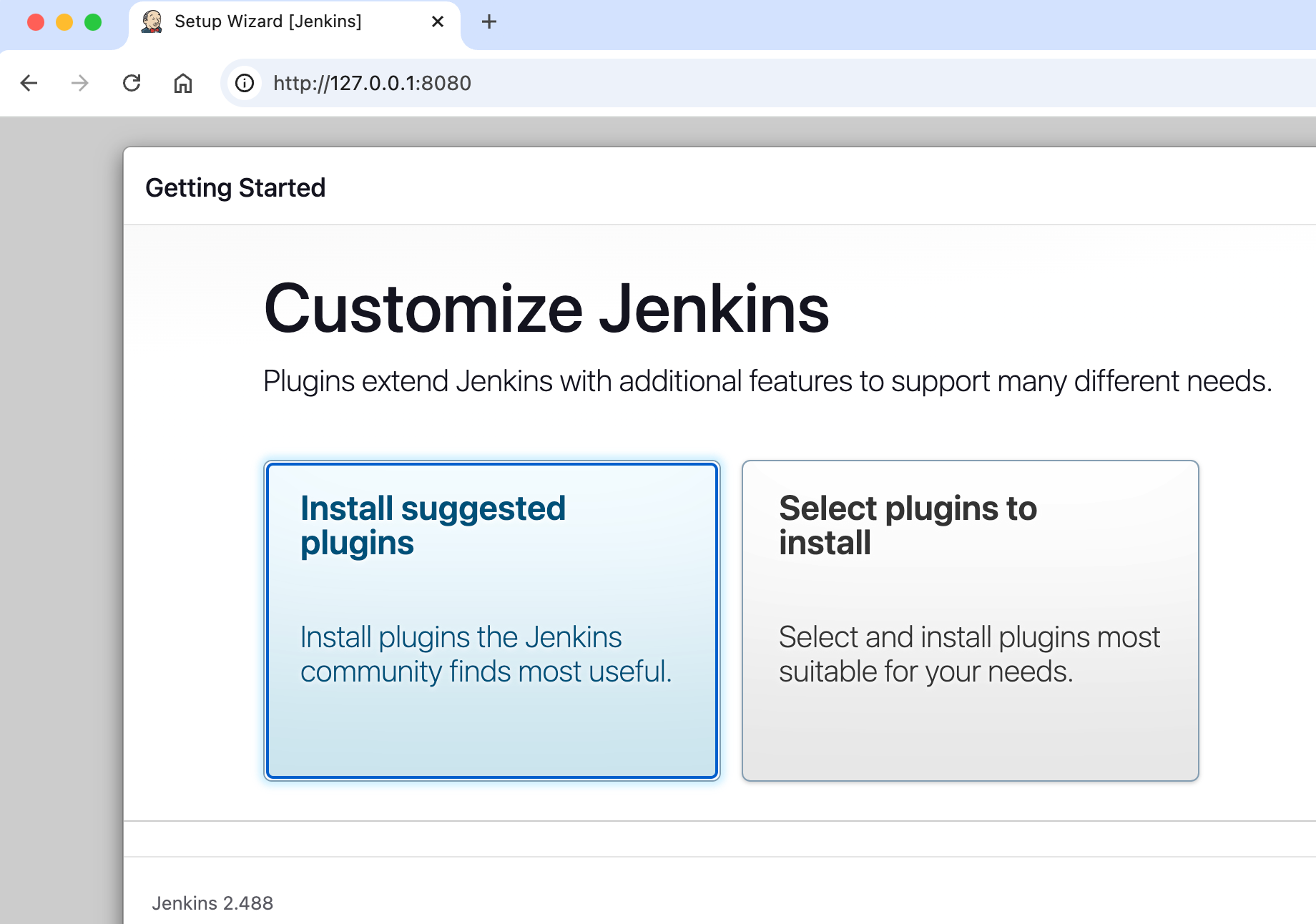Image resolution: width=1316 pixels, height=924 pixels.
Task: Close the Setup Wizard [Jenkins] tab
Action: click(x=438, y=21)
